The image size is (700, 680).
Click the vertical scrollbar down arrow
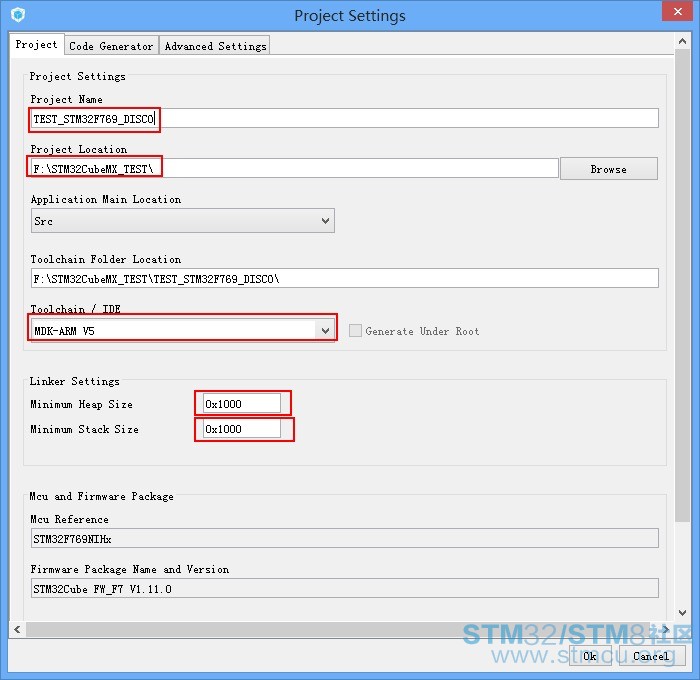pyautogui.click(x=682, y=613)
